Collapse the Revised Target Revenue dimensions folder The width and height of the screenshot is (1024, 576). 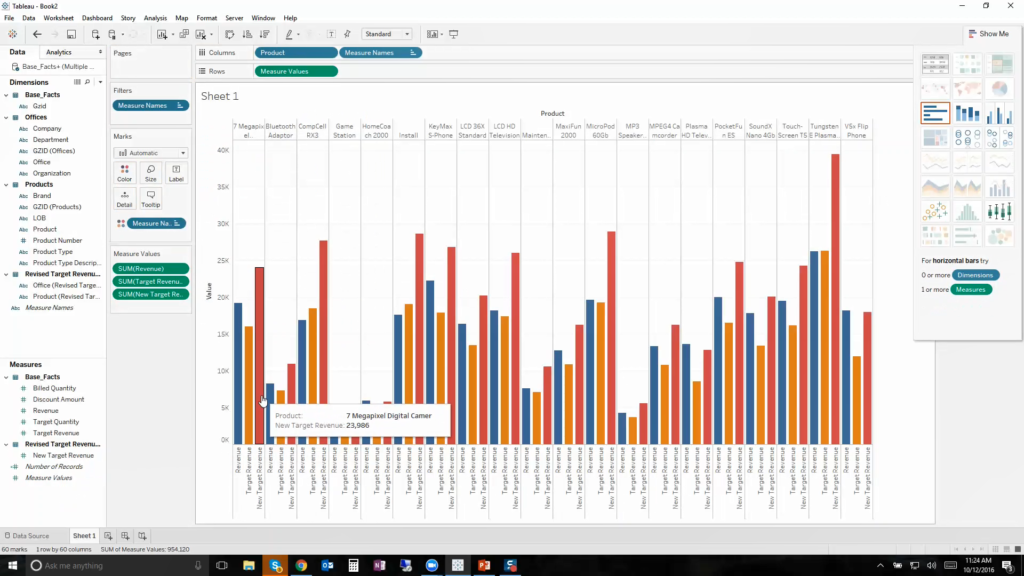pyautogui.click(x=7, y=274)
